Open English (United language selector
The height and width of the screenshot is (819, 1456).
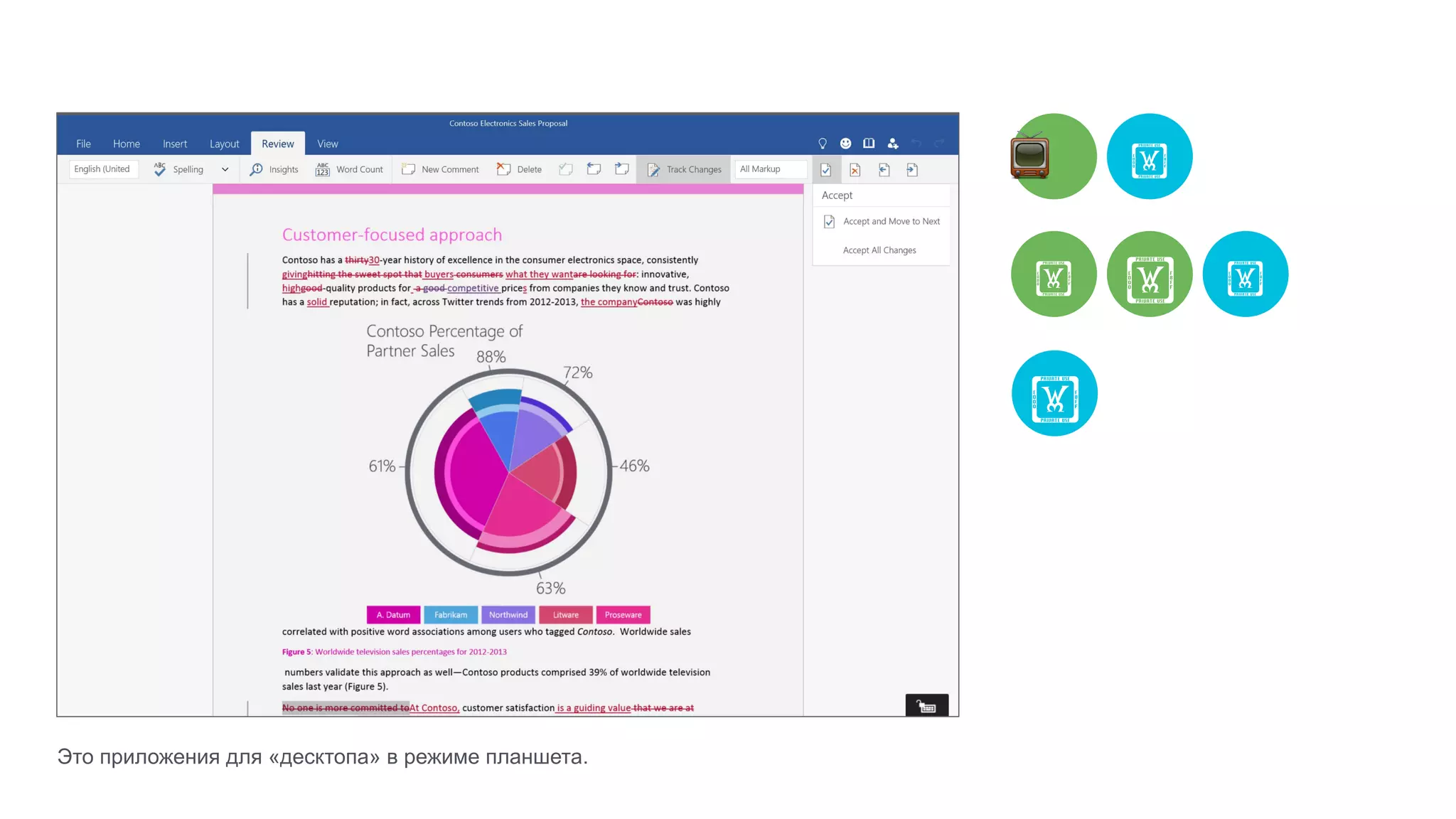click(102, 169)
